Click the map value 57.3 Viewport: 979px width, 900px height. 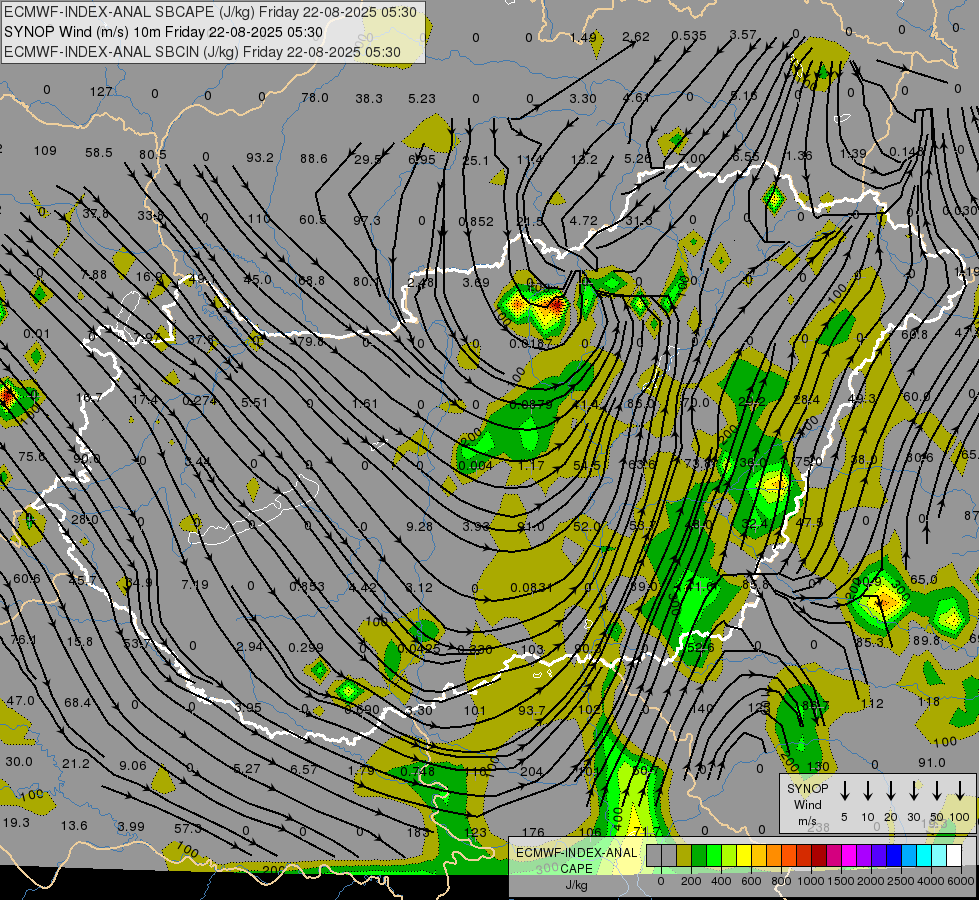point(187,828)
